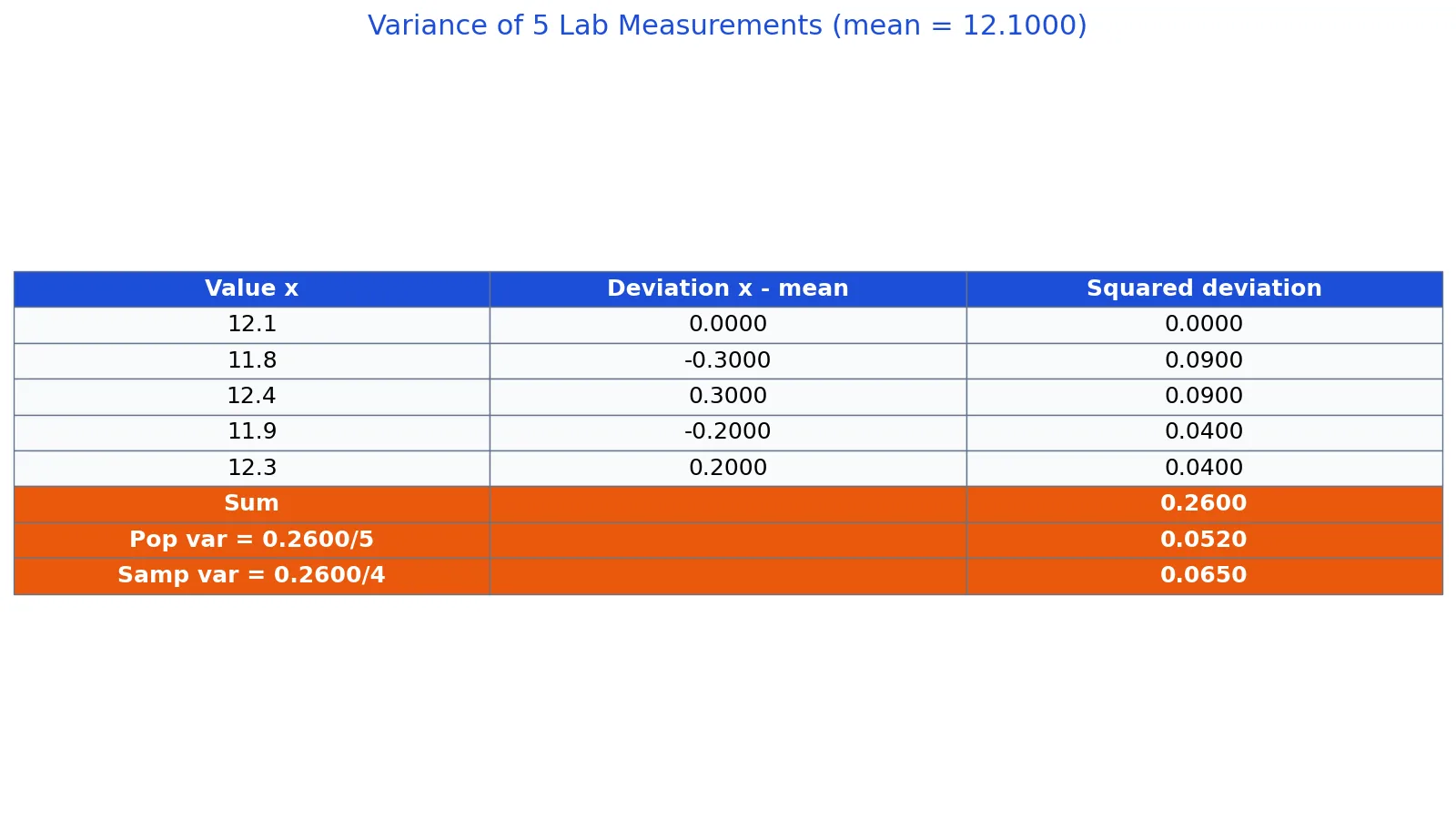The width and height of the screenshot is (1456, 819).
Task: Click the value cell 11.9
Action: [252, 432]
